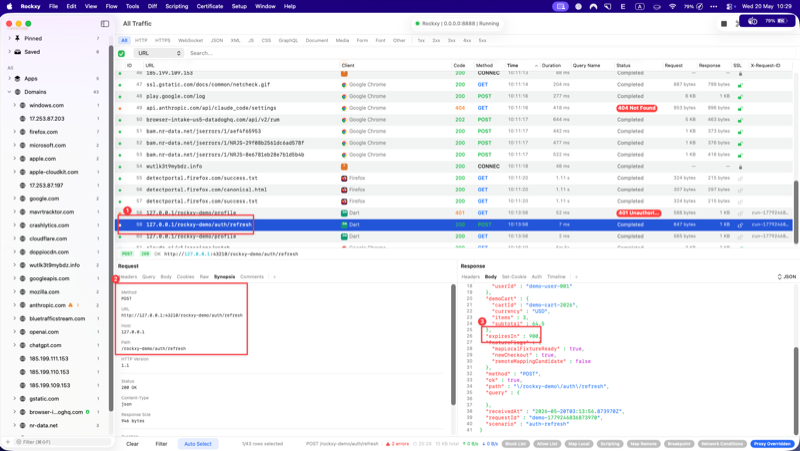Switch to the response Set-Cookie tab
This screenshot has height=451, width=800.
514,277
